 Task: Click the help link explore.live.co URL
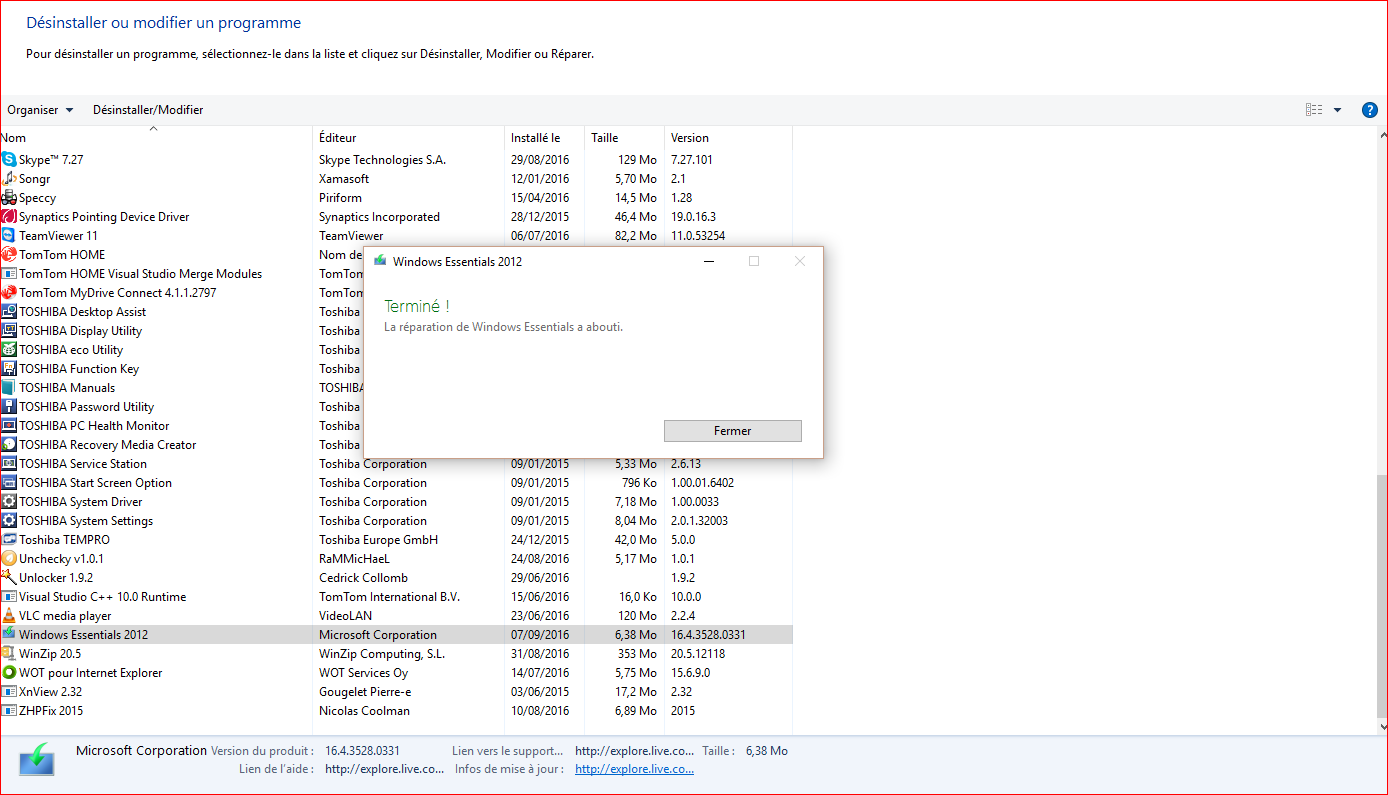tap(385, 769)
